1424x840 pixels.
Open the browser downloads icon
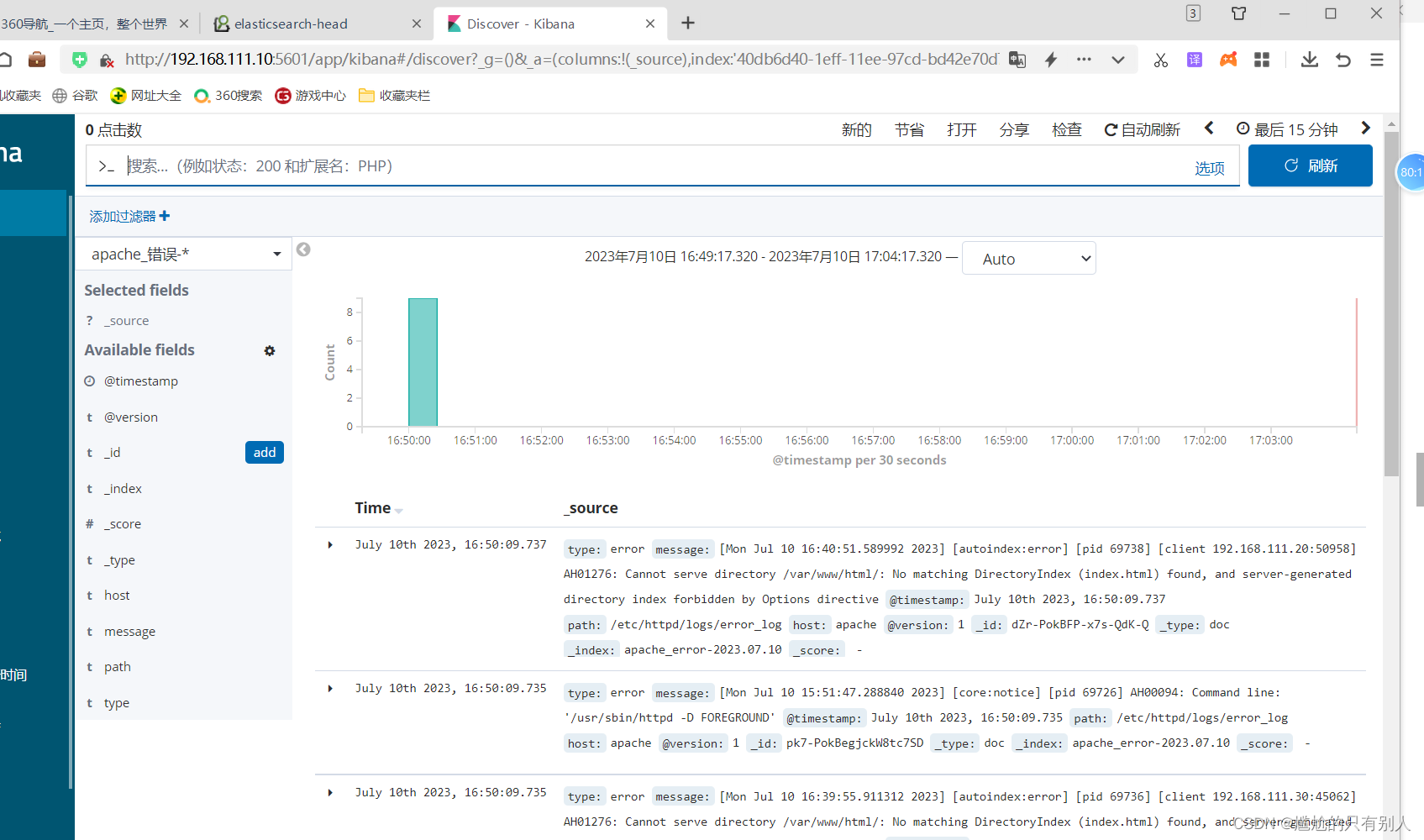coord(1309,60)
